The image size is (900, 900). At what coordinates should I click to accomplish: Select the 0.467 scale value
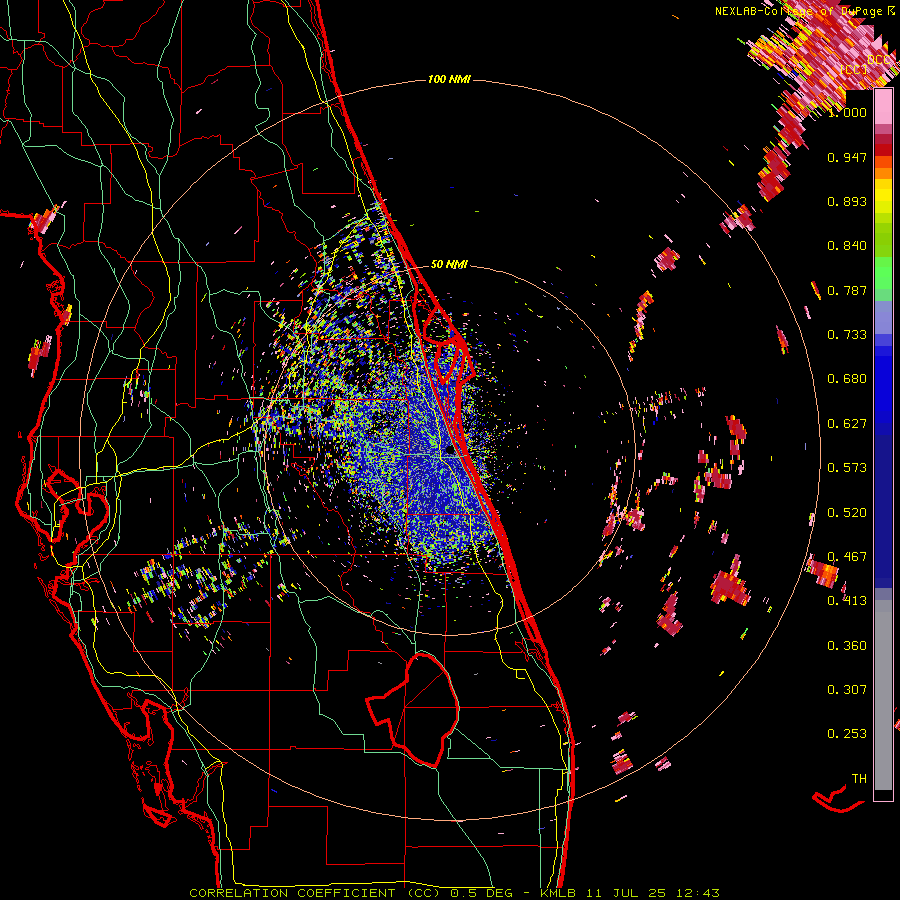847,557
